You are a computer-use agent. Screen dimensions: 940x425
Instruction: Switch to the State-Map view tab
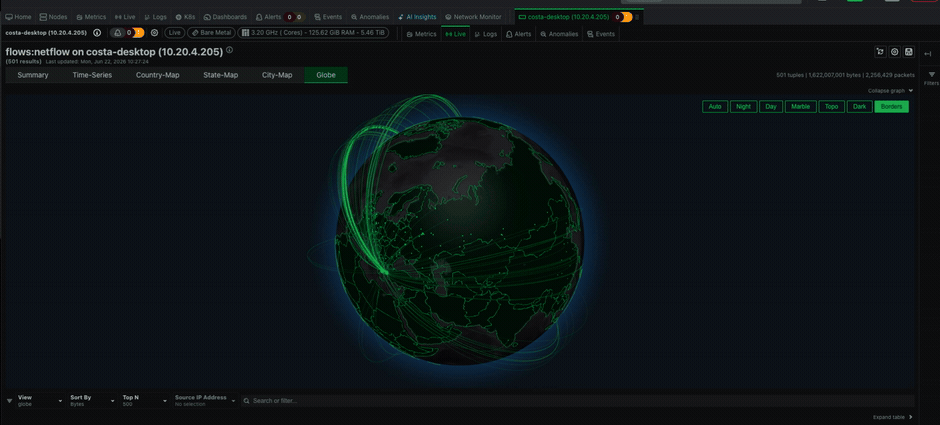tap(221, 75)
